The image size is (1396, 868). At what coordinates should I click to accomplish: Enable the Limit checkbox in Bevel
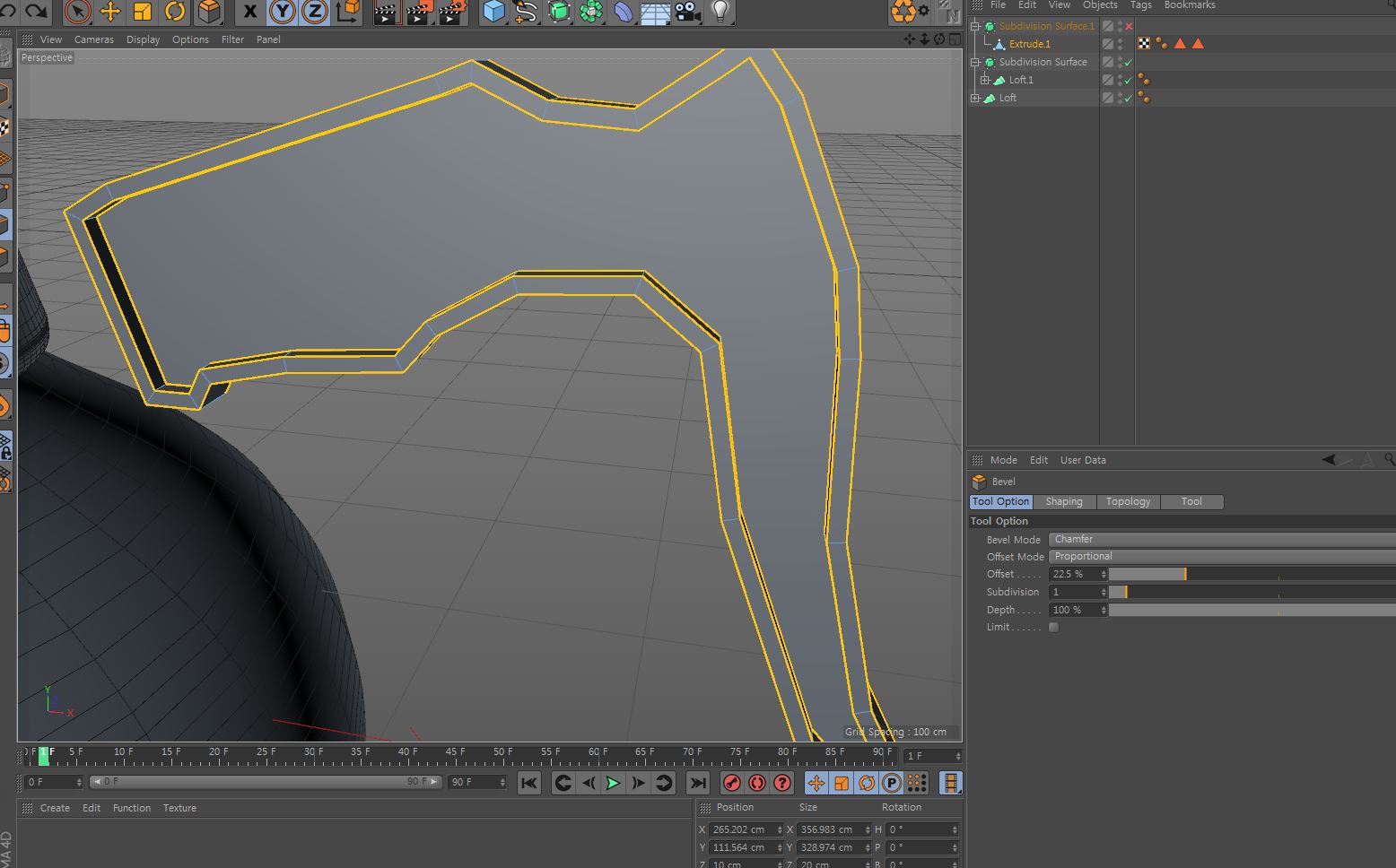[1054, 627]
